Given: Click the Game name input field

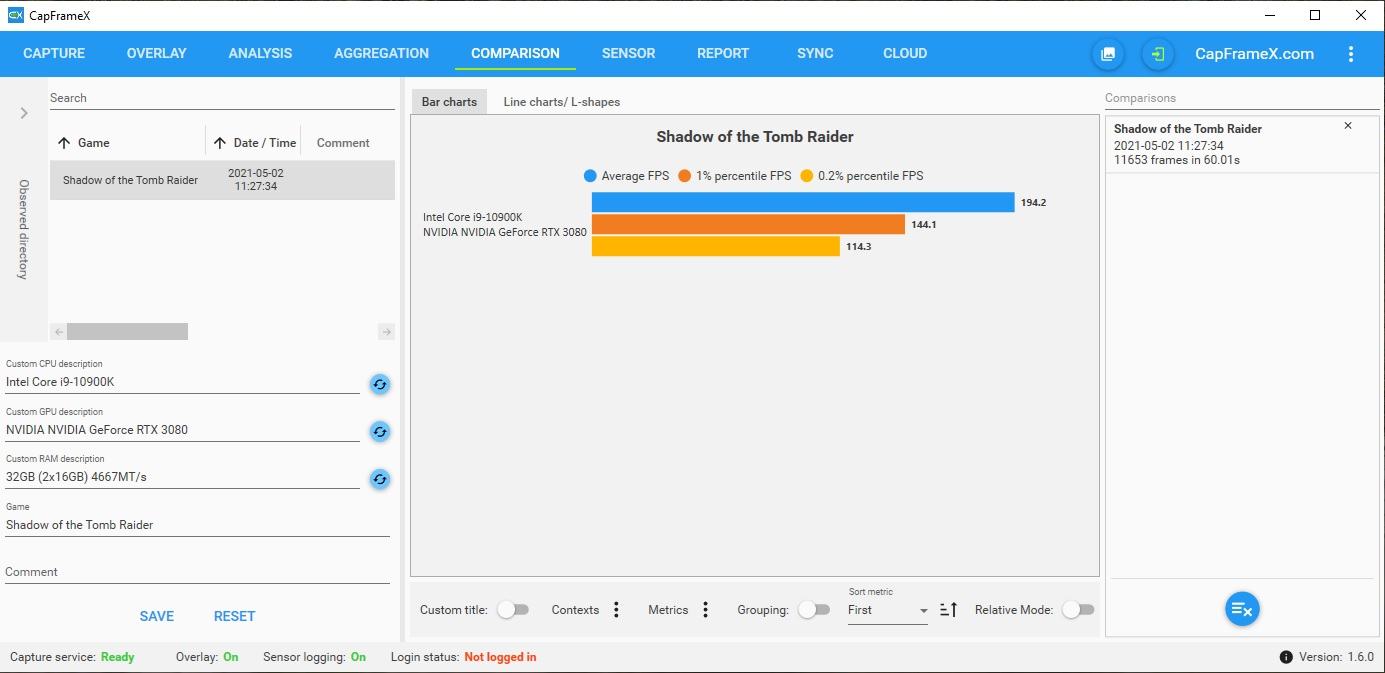Looking at the screenshot, I should [197, 525].
